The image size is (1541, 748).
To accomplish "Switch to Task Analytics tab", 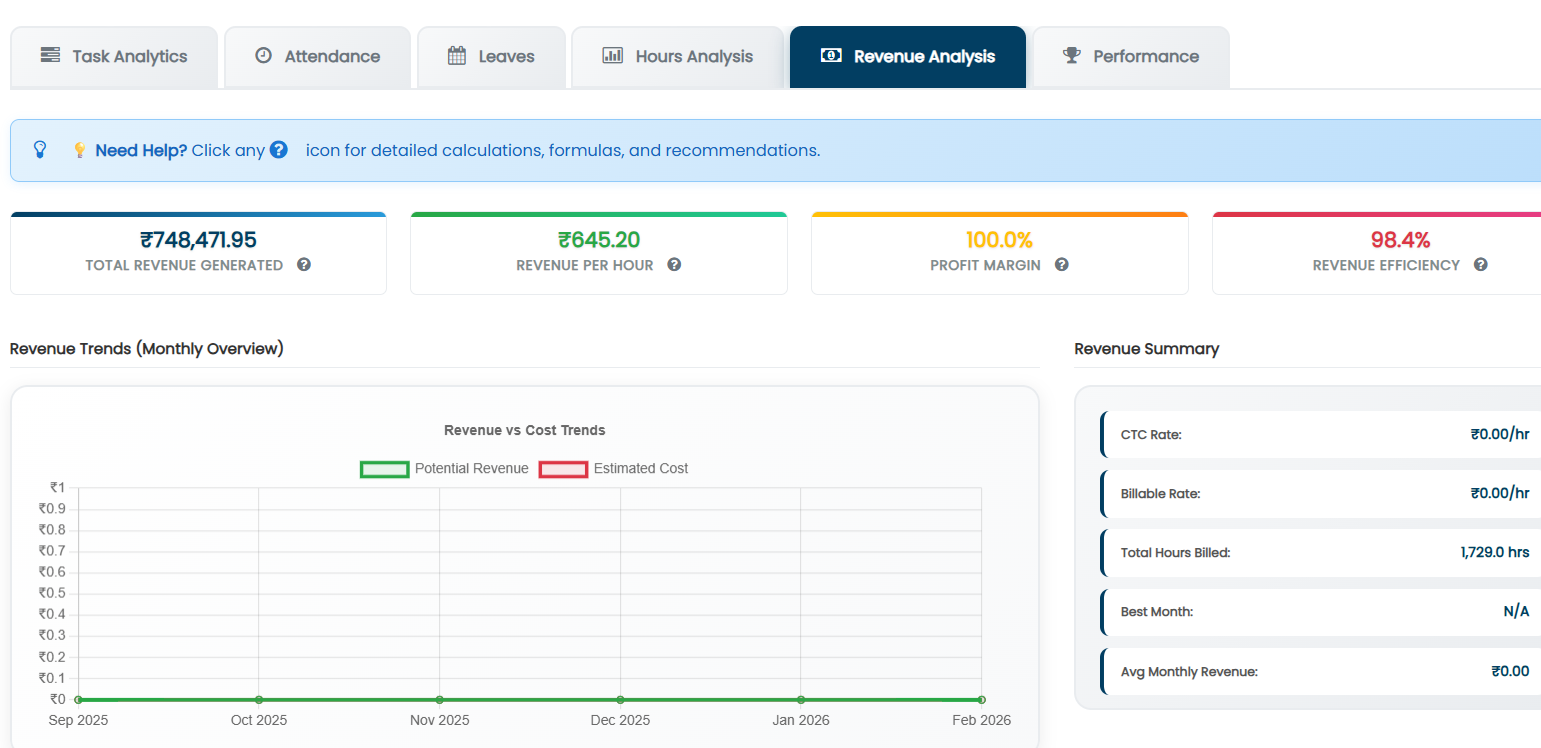I will tap(114, 57).
